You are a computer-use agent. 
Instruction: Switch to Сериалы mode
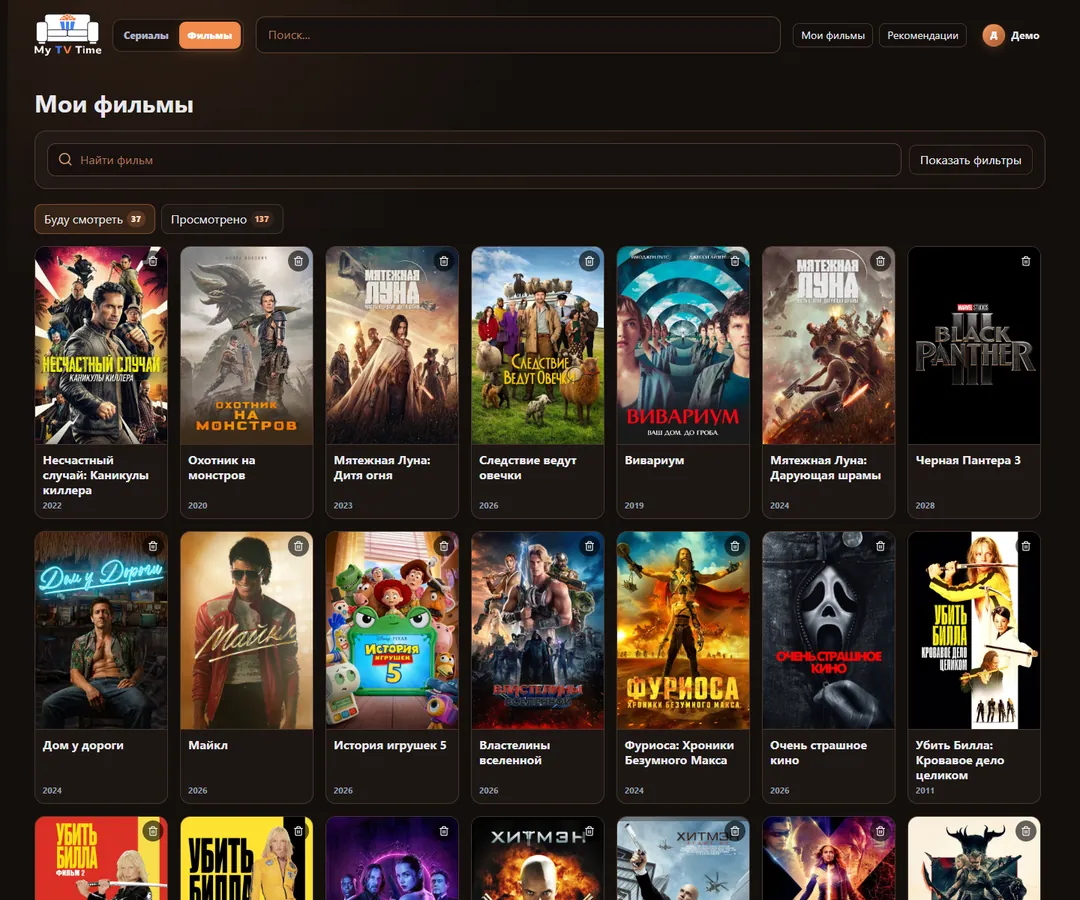click(146, 35)
